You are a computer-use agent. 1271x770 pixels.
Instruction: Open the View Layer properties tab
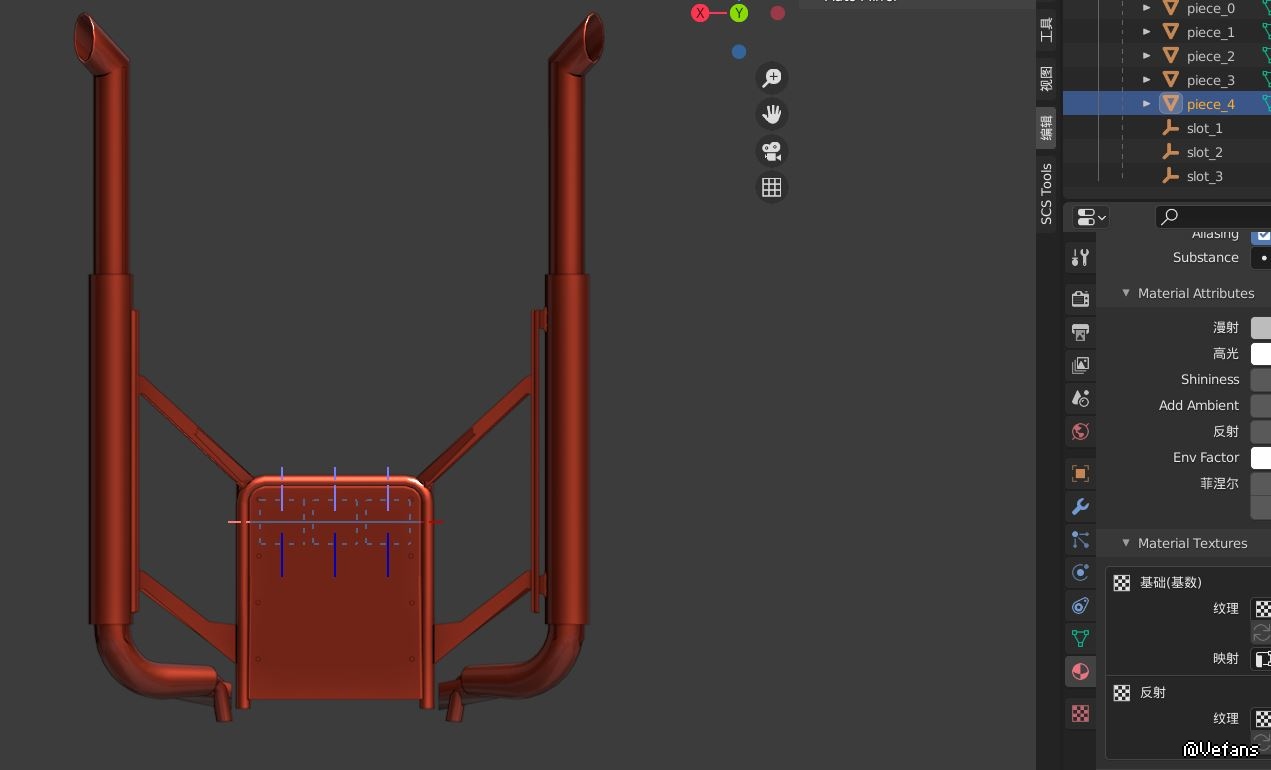1080,365
